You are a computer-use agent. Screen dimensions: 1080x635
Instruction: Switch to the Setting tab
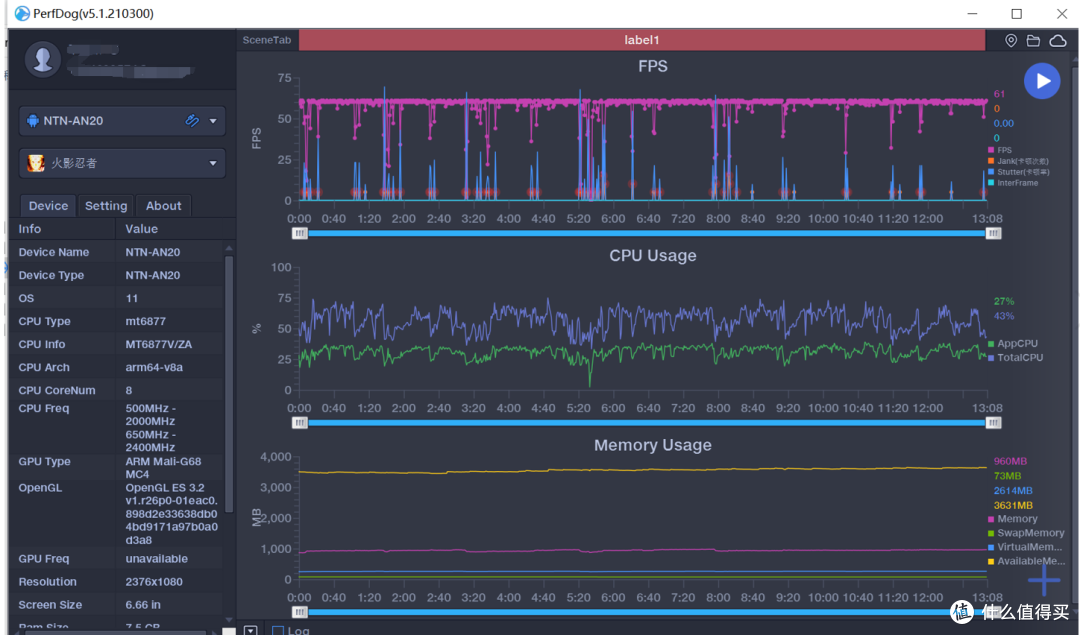tap(106, 206)
